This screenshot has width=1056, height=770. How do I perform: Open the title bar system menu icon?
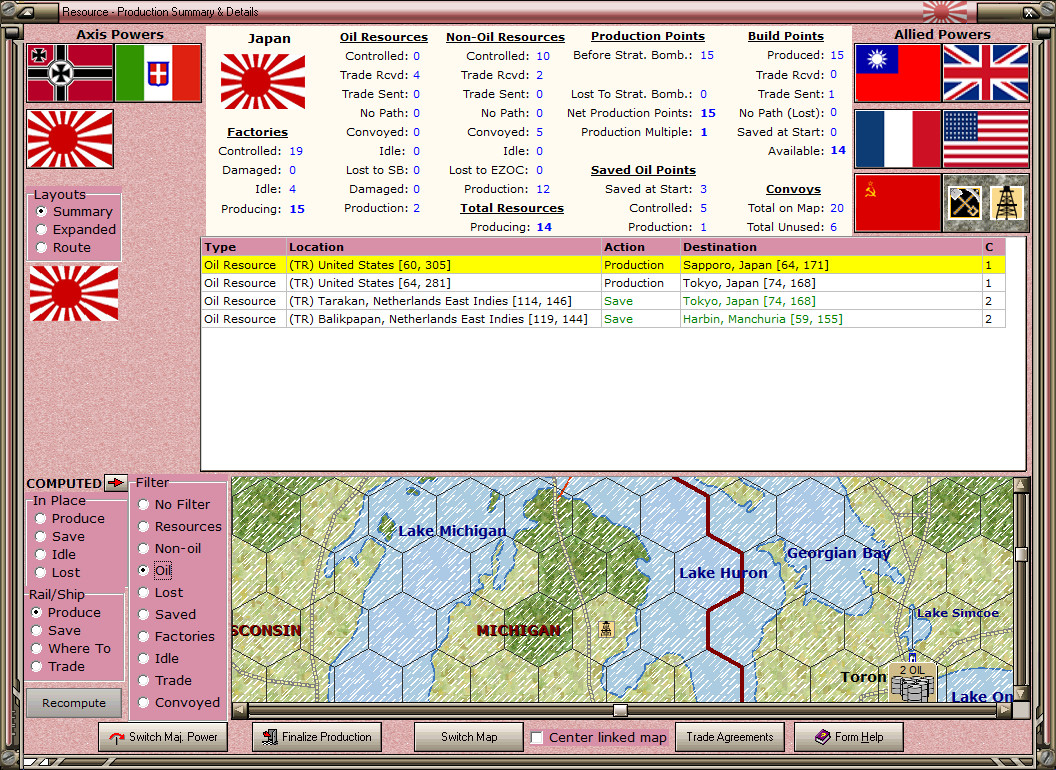(x=22, y=12)
